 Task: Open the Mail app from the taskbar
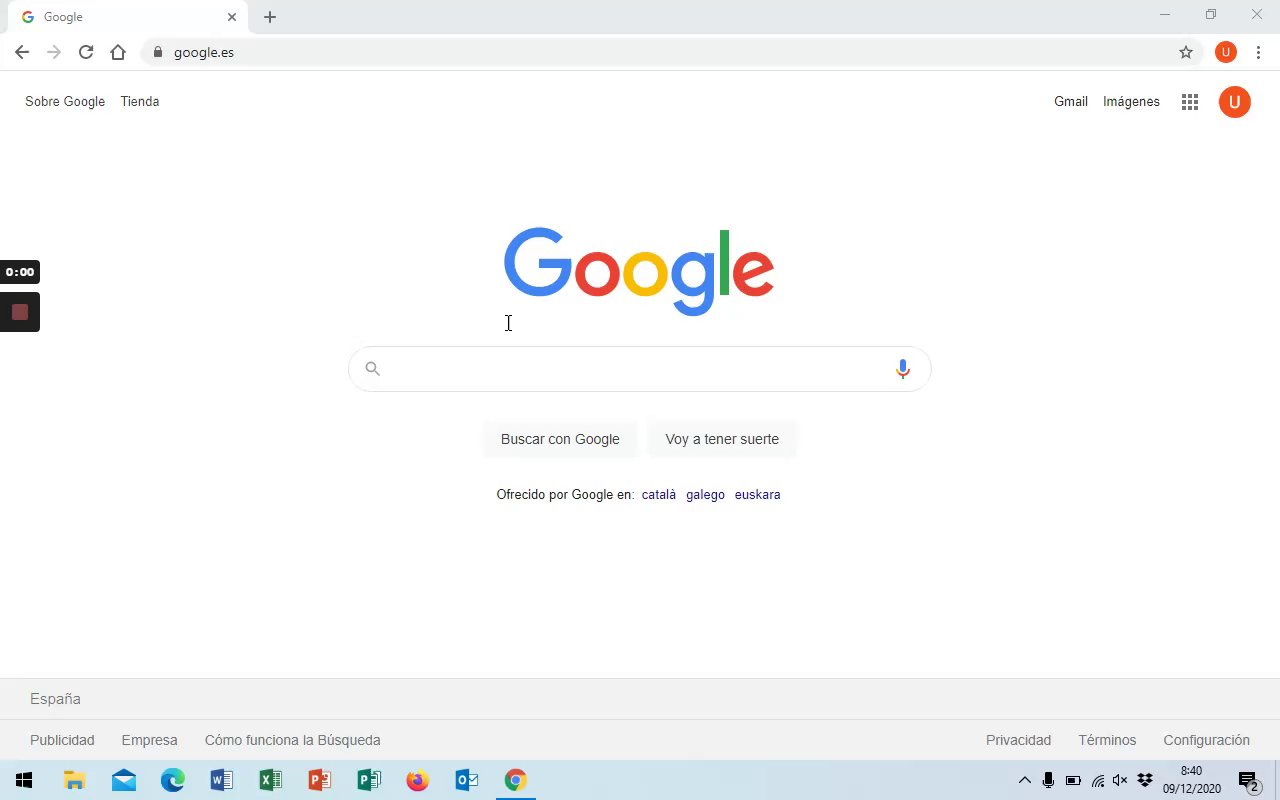coord(124,780)
